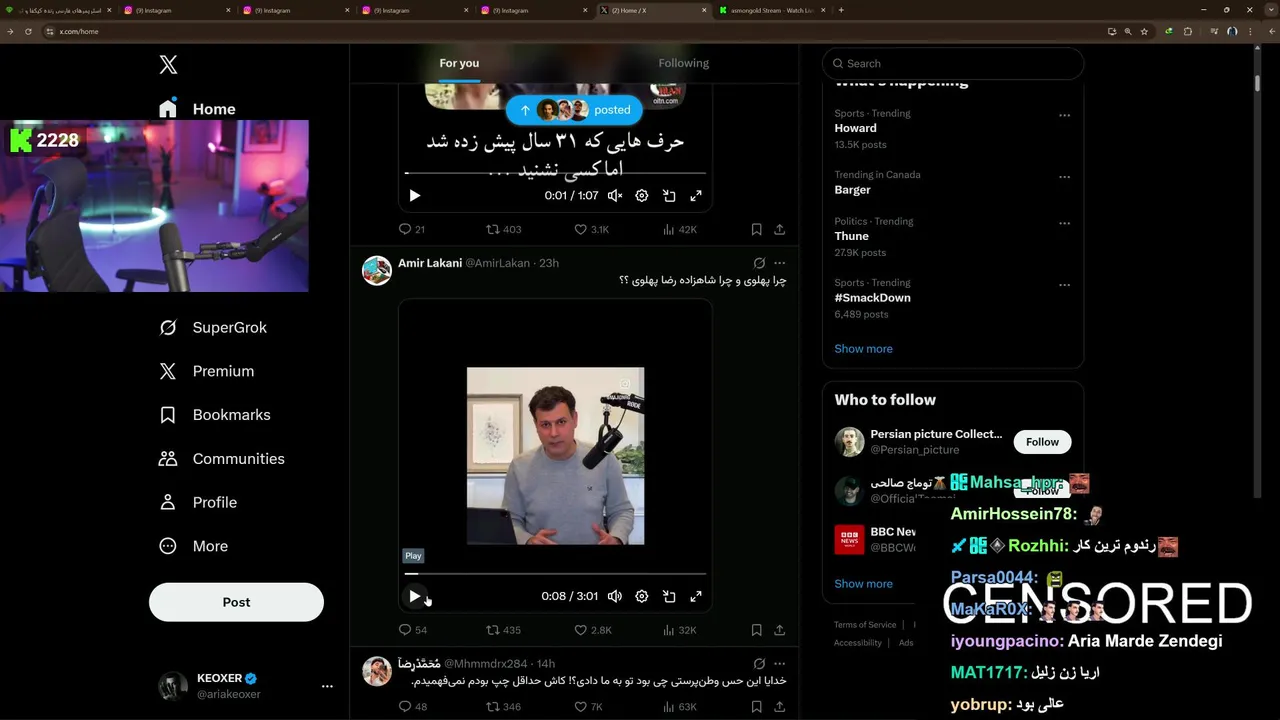Like the post with 7K likes
The image size is (1280, 720).
588,707
